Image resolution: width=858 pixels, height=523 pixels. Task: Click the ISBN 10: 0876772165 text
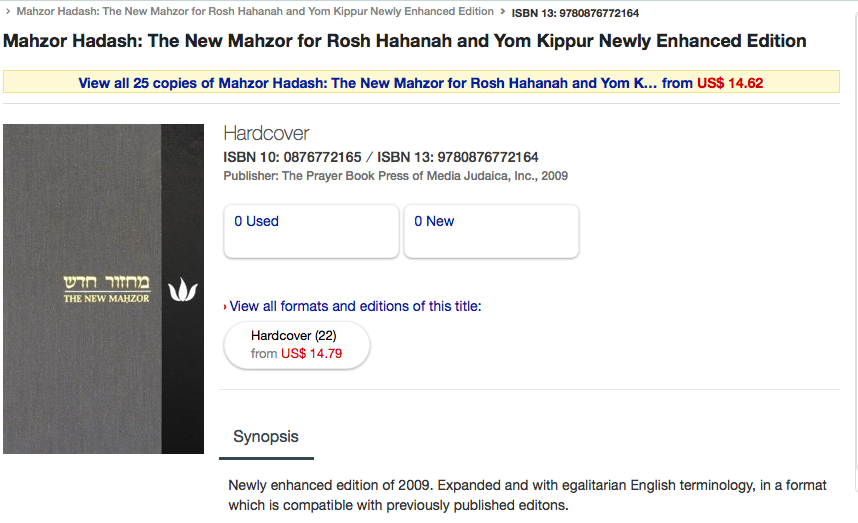click(292, 157)
